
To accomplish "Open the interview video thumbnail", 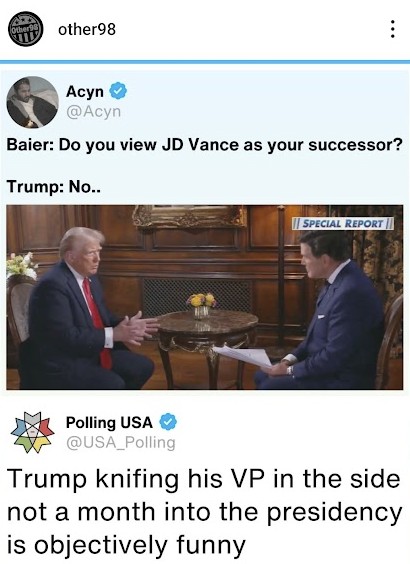I will coord(205,297).
